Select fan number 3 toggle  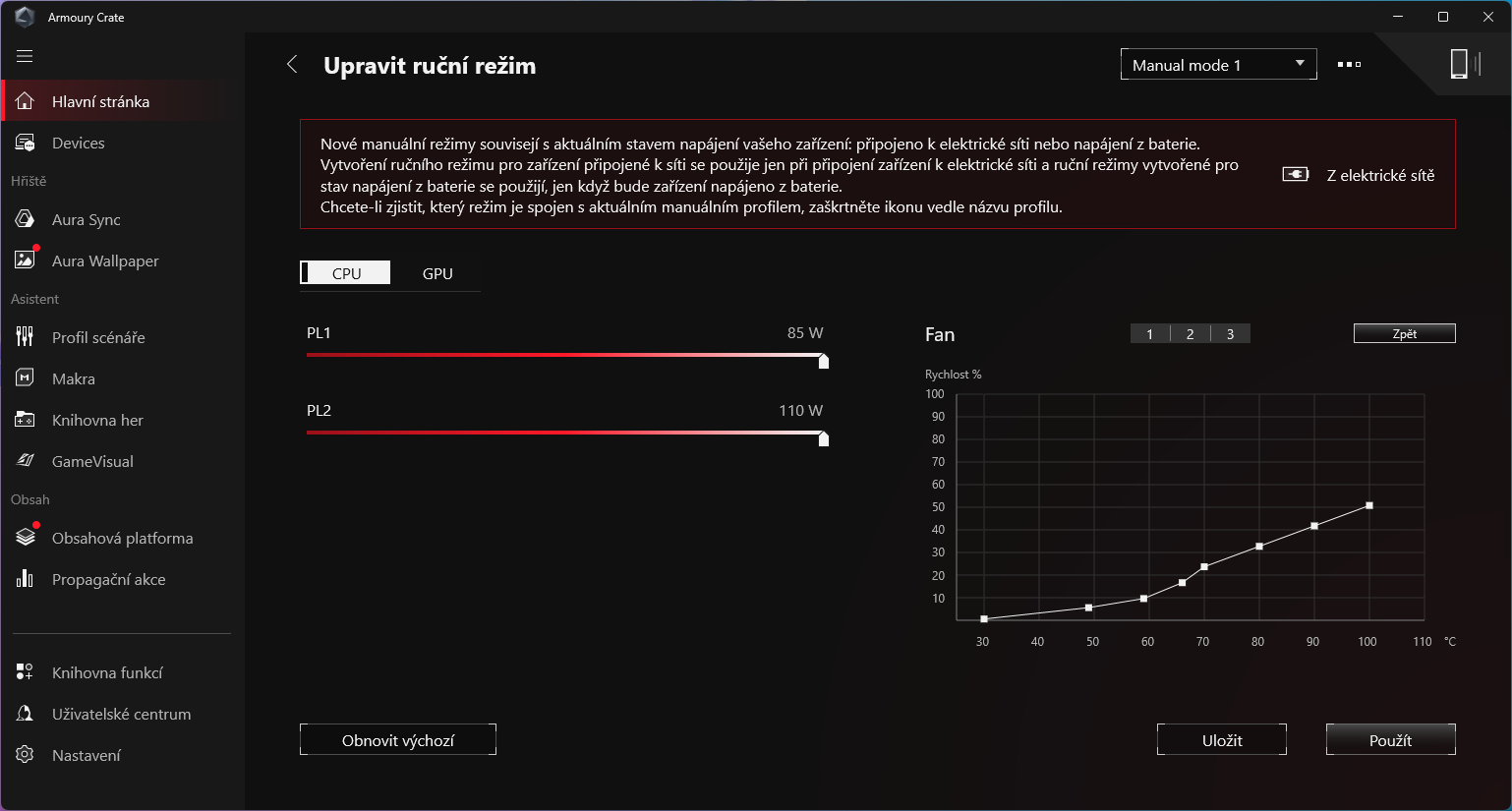[x=1230, y=334]
